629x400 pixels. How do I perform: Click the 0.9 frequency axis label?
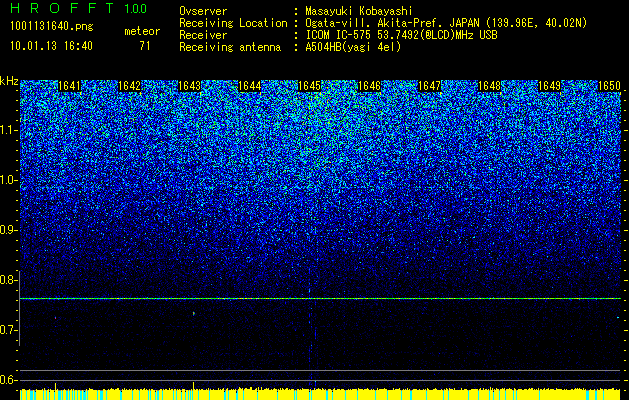(8, 230)
